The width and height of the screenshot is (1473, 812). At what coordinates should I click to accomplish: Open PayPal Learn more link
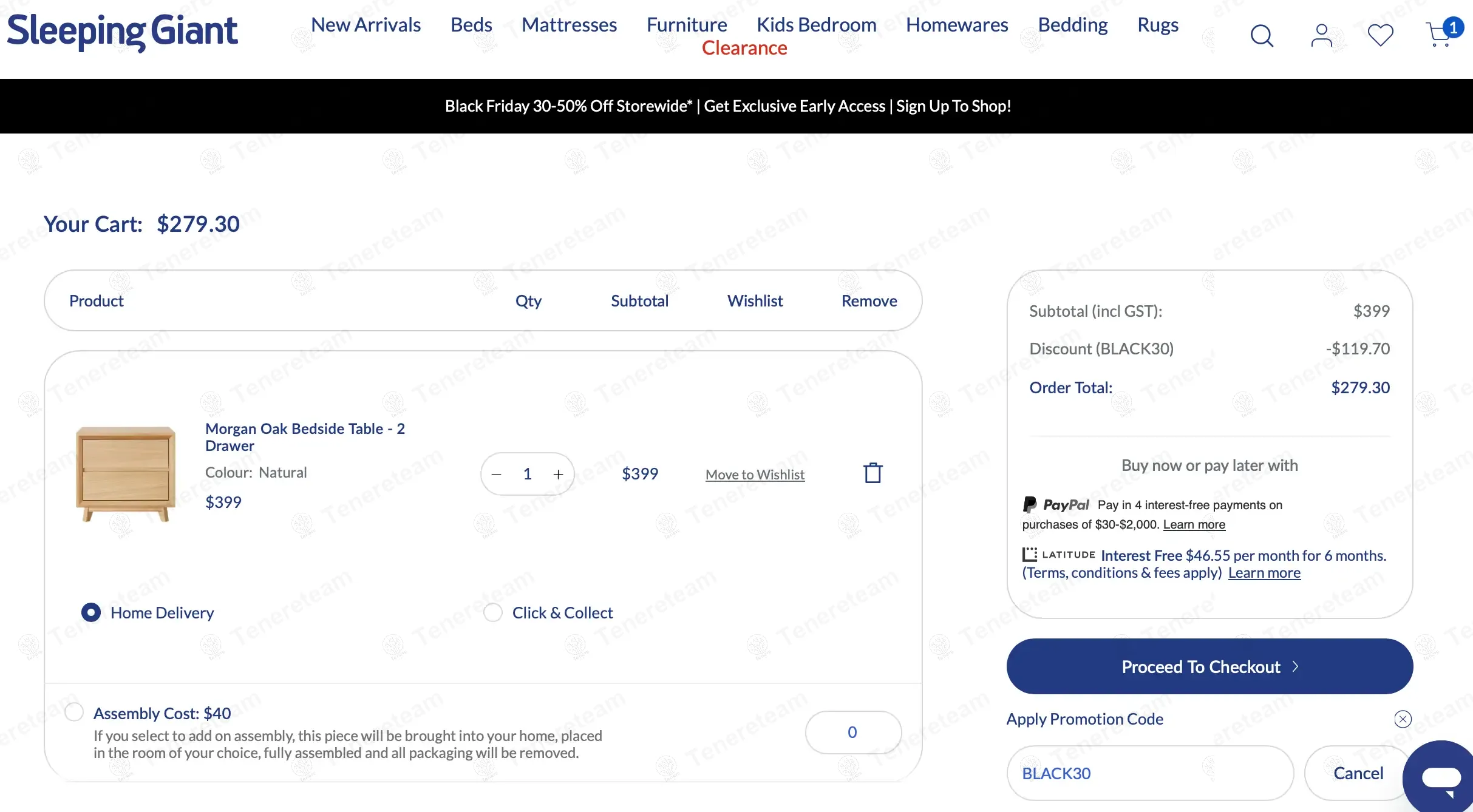[x=1194, y=524]
